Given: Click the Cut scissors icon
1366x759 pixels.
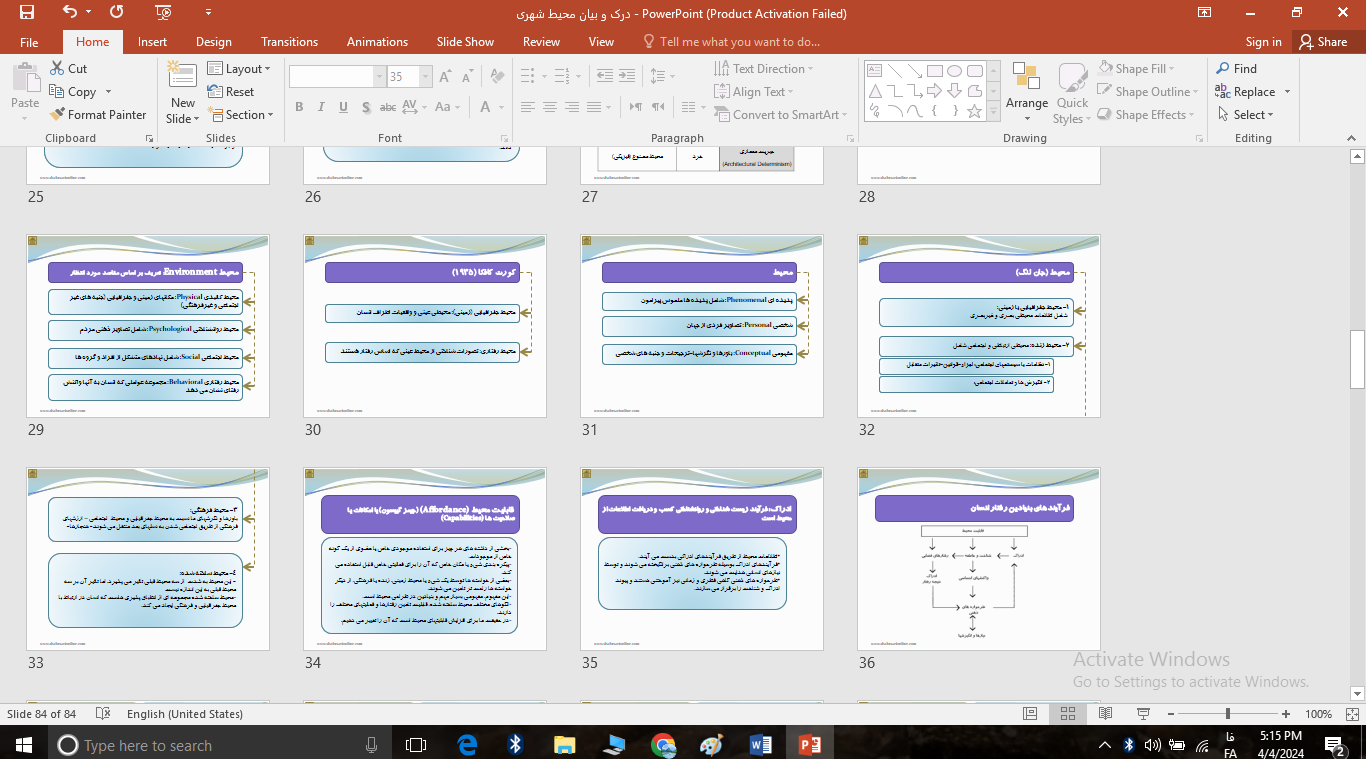Looking at the screenshot, I should point(58,68).
